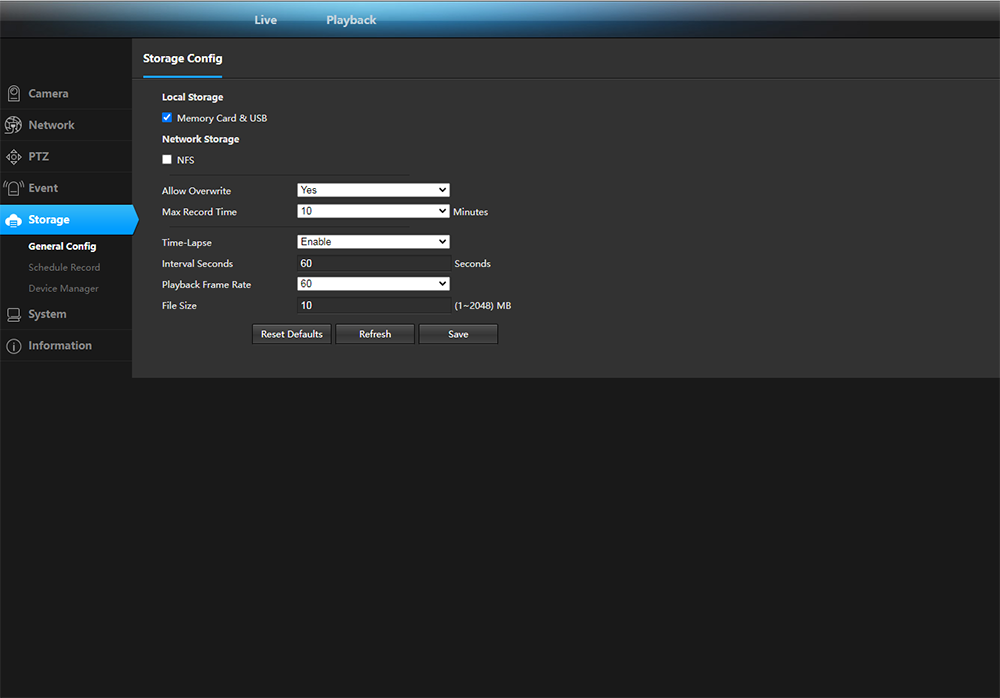Focus the Interval Seconds input field
Viewport: 1000px width, 698px height.
coord(373,264)
